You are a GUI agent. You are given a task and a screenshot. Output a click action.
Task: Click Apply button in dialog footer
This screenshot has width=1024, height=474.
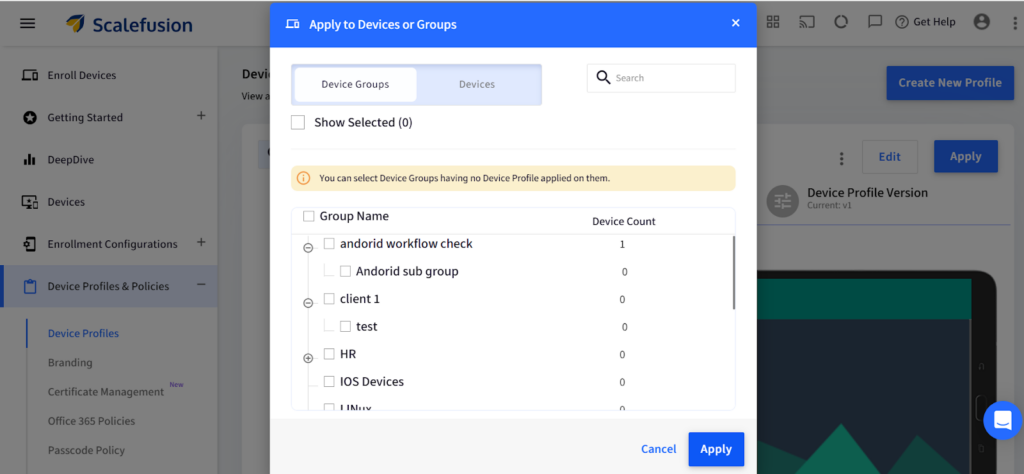716,449
